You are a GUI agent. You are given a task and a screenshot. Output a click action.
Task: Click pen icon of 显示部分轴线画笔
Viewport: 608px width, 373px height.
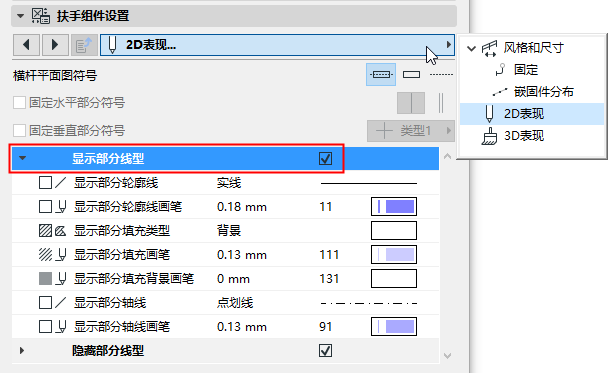61,326
